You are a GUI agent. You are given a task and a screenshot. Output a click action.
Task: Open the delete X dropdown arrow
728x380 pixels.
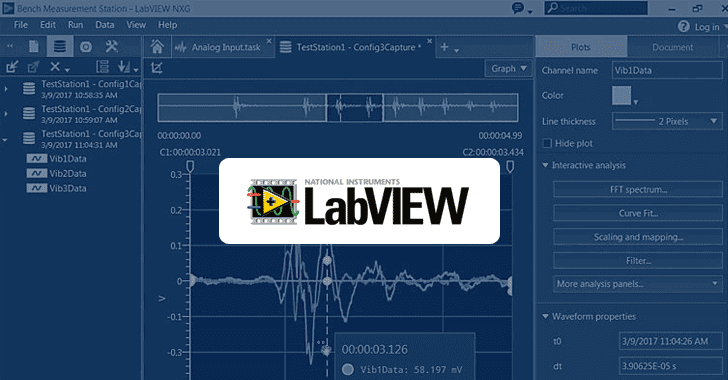(67, 70)
